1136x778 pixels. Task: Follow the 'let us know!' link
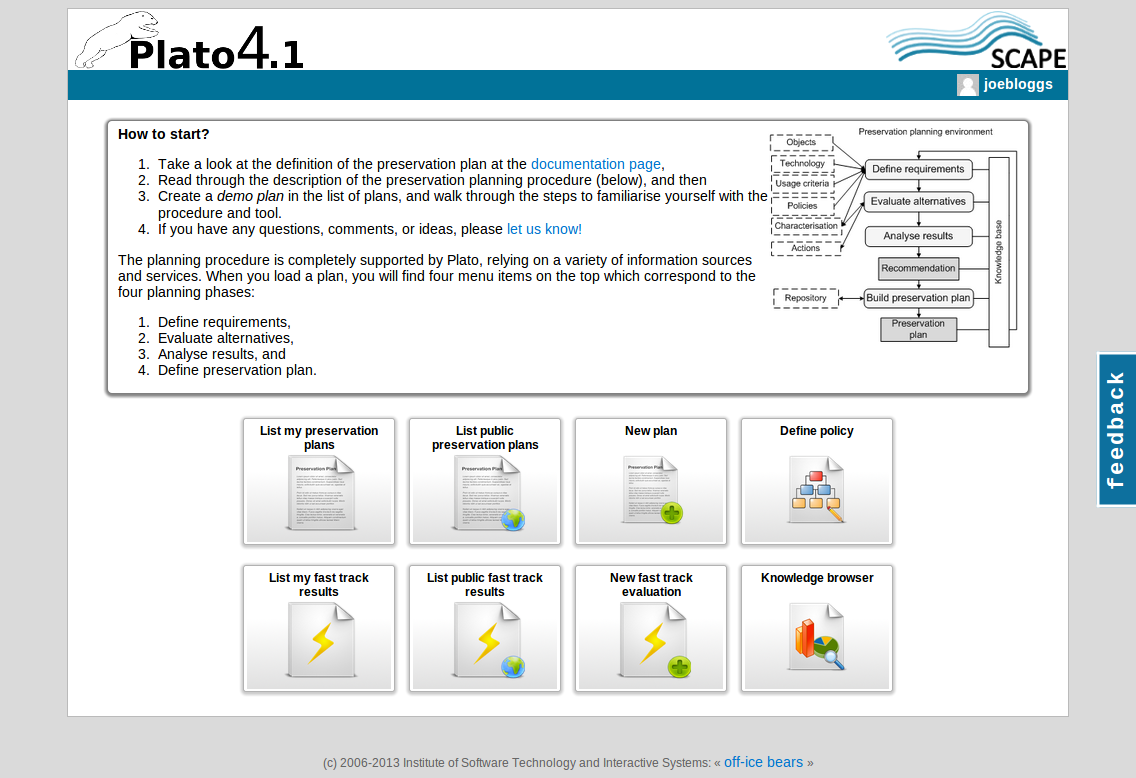click(x=544, y=230)
